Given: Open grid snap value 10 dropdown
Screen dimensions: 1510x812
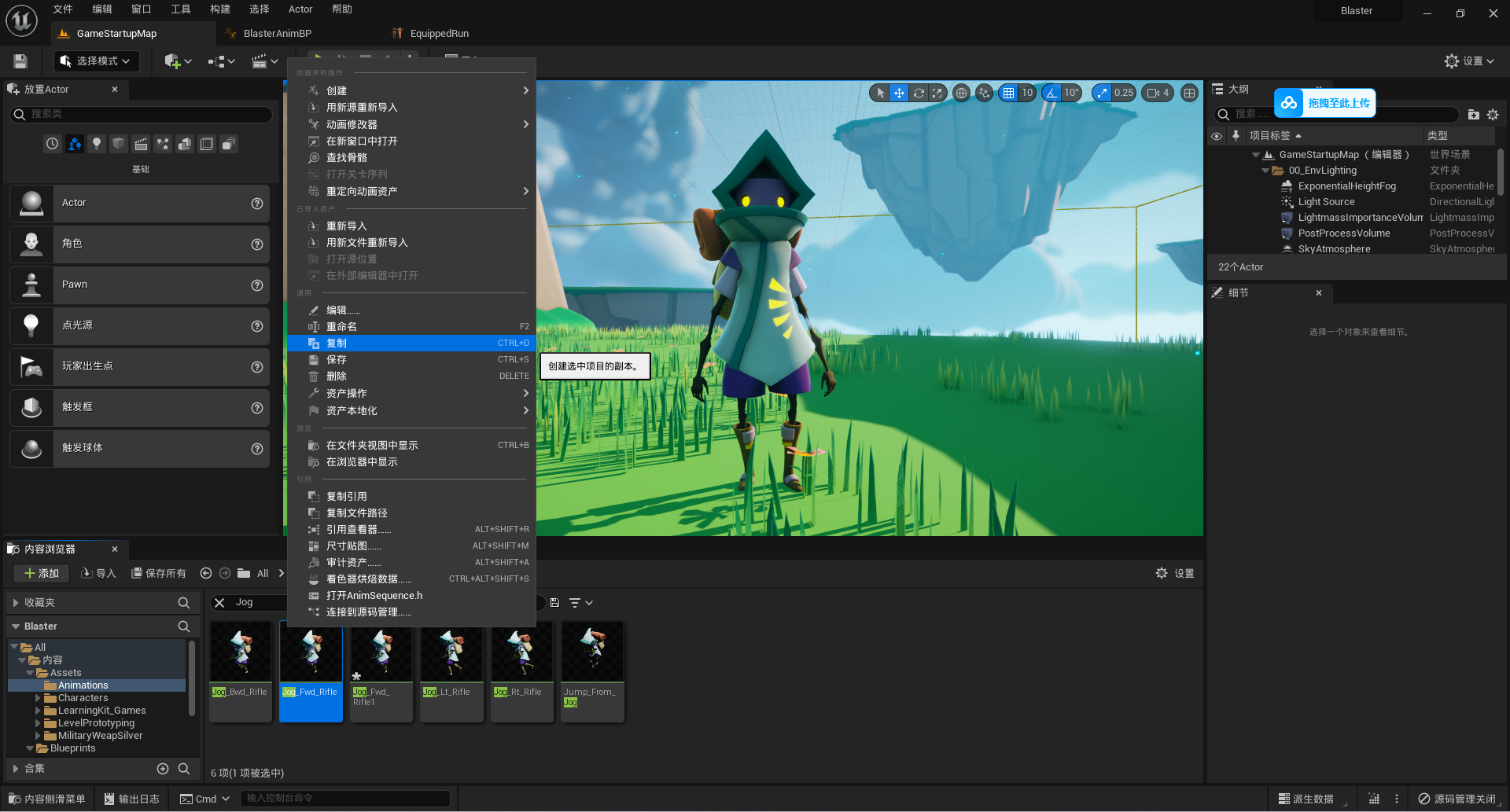Looking at the screenshot, I should 1027,93.
